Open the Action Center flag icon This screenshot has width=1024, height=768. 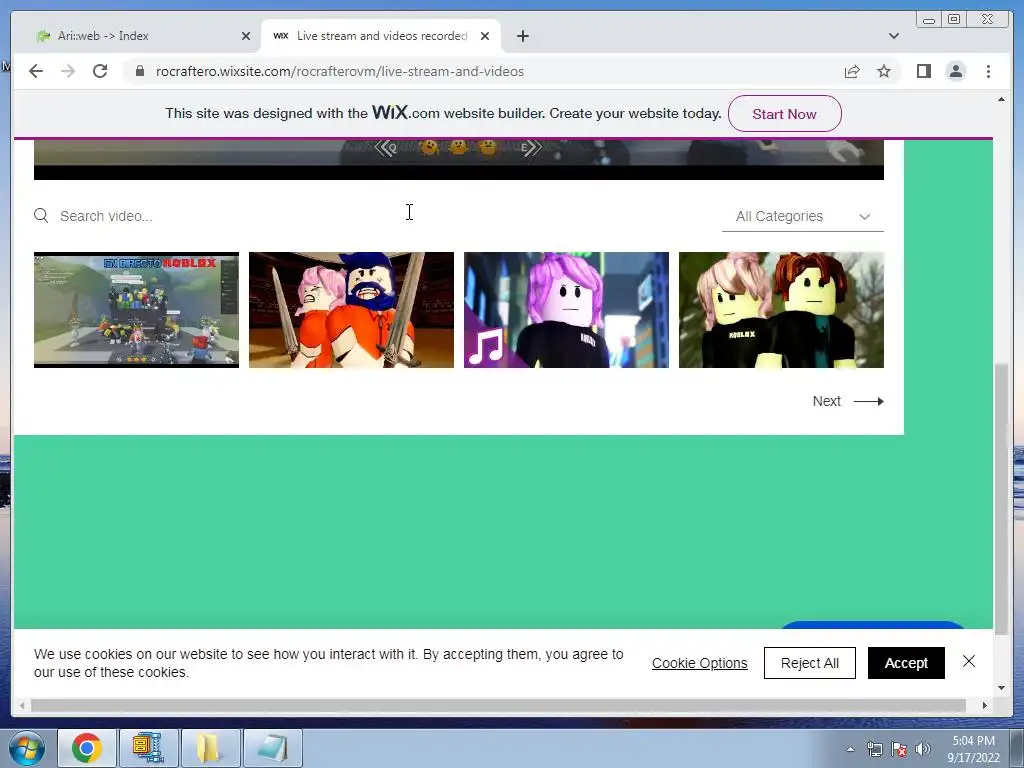(x=899, y=749)
